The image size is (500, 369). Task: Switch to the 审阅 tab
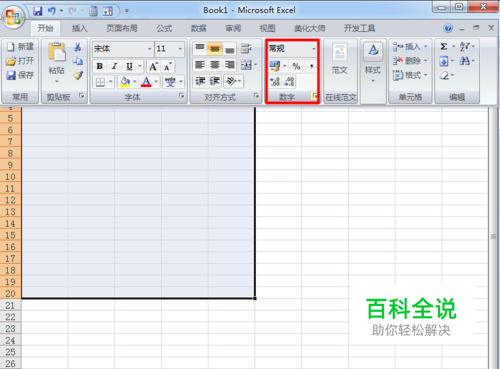point(233,28)
